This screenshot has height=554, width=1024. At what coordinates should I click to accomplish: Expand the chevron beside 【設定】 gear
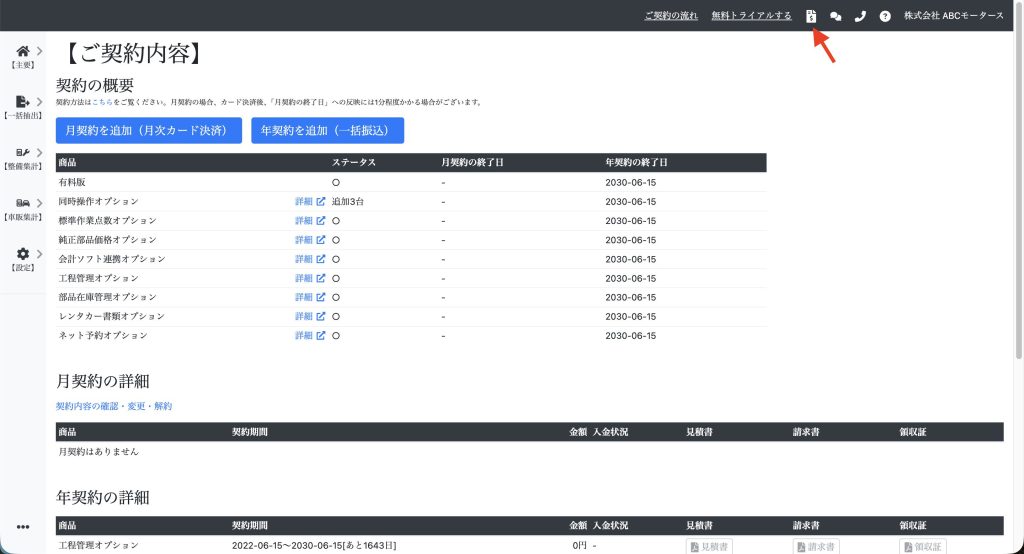click(x=39, y=254)
